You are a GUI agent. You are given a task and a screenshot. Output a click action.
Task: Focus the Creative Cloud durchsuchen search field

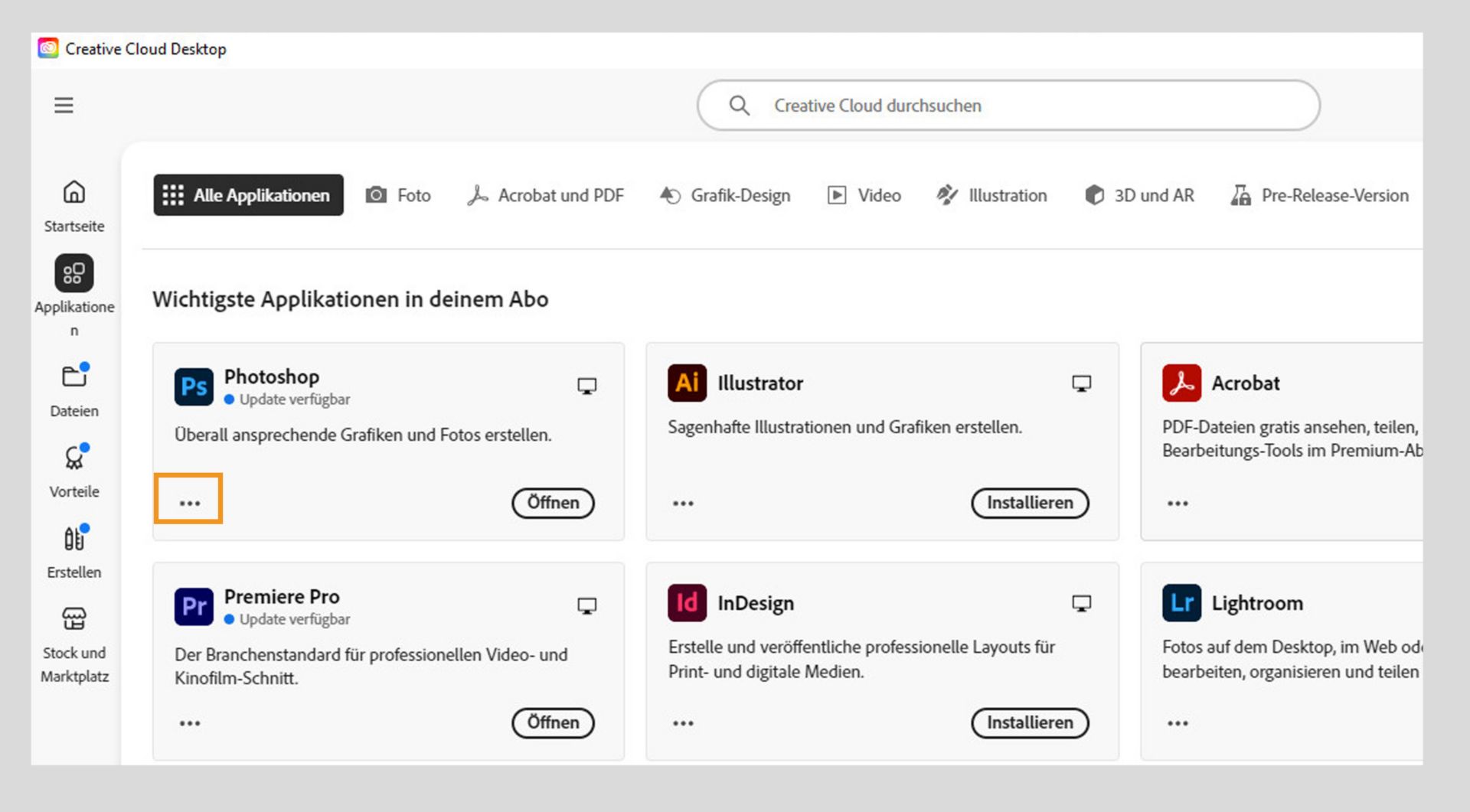pos(1008,106)
